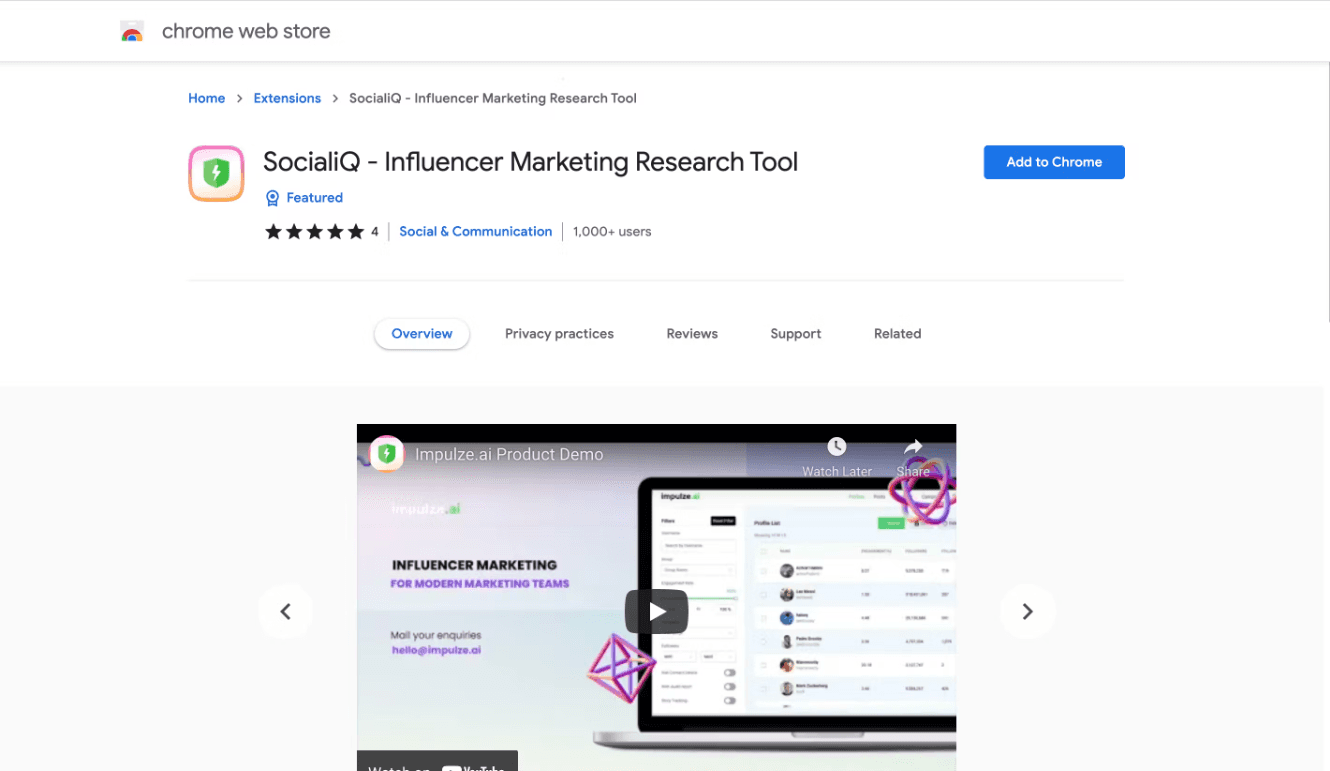The height and width of the screenshot is (771, 1330).
Task: Switch to the Privacy practices tab
Action: point(559,334)
